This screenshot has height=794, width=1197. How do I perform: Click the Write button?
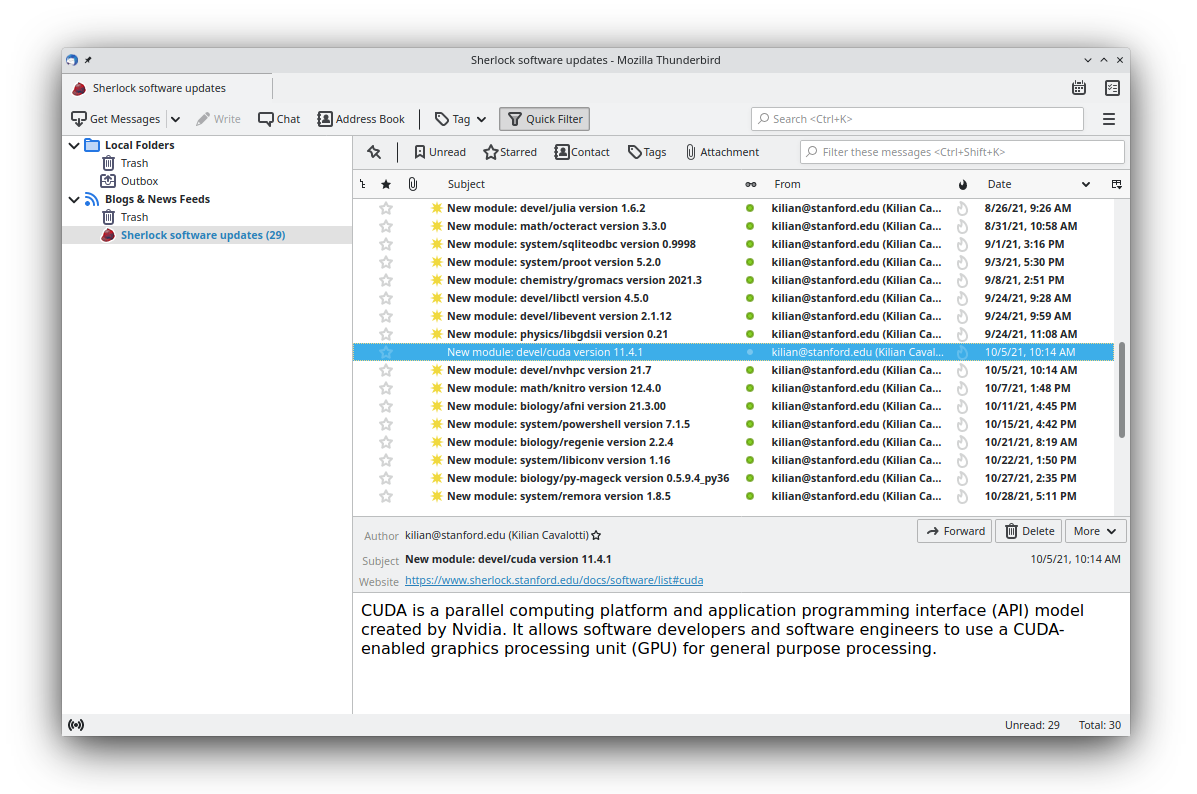(x=218, y=119)
